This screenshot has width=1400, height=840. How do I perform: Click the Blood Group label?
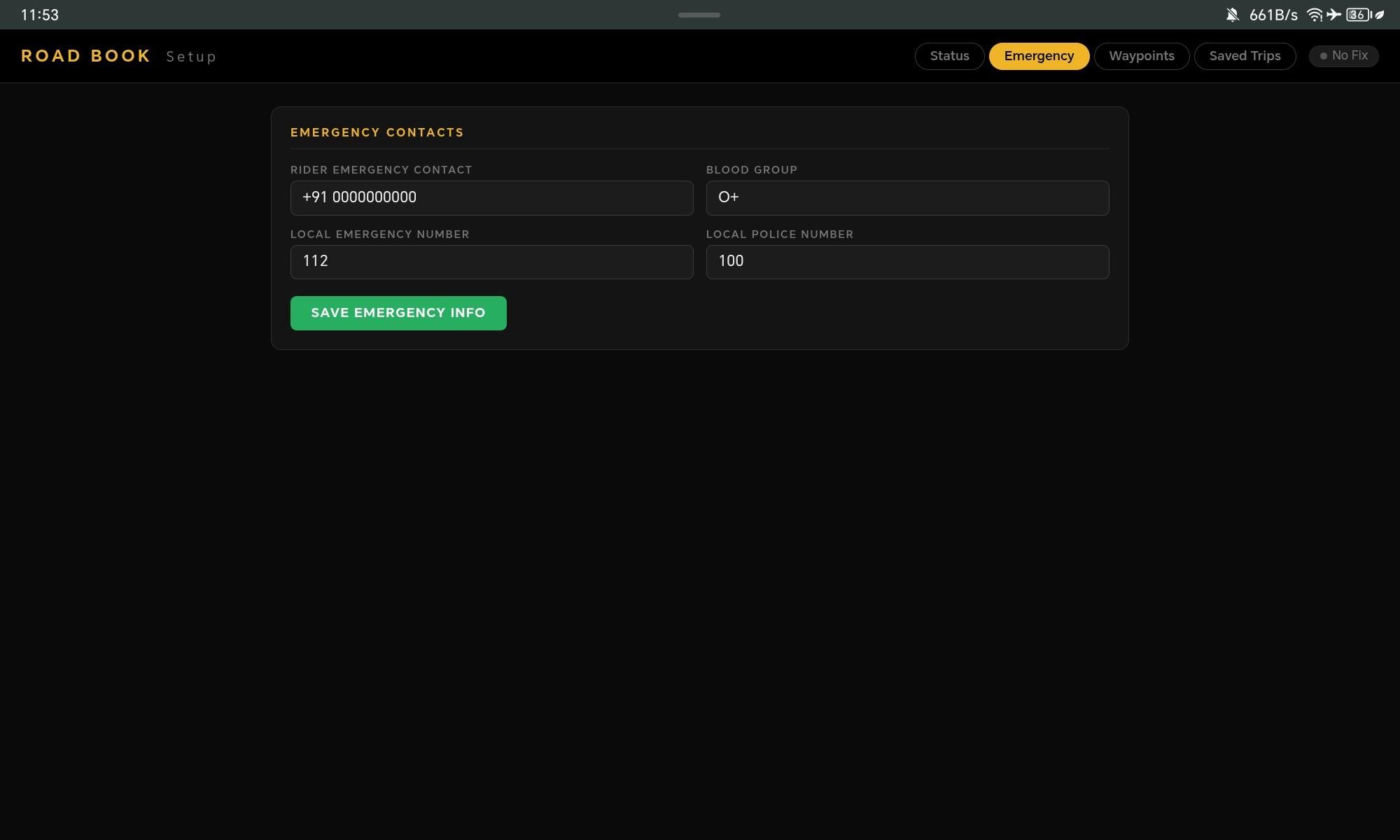tap(752, 170)
